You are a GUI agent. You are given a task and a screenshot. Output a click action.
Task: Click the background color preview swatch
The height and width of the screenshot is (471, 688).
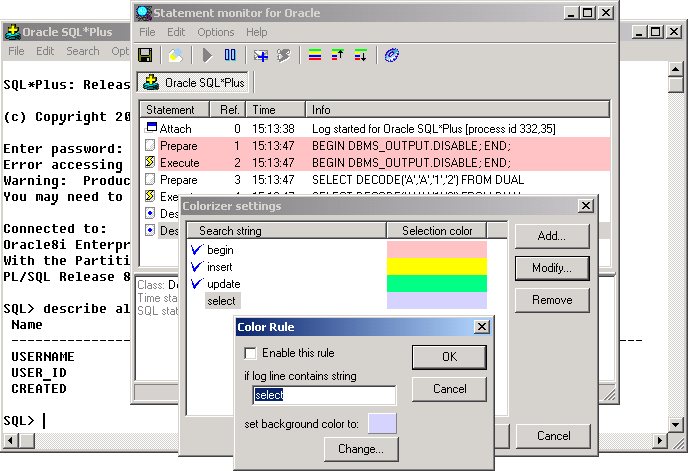[382, 424]
